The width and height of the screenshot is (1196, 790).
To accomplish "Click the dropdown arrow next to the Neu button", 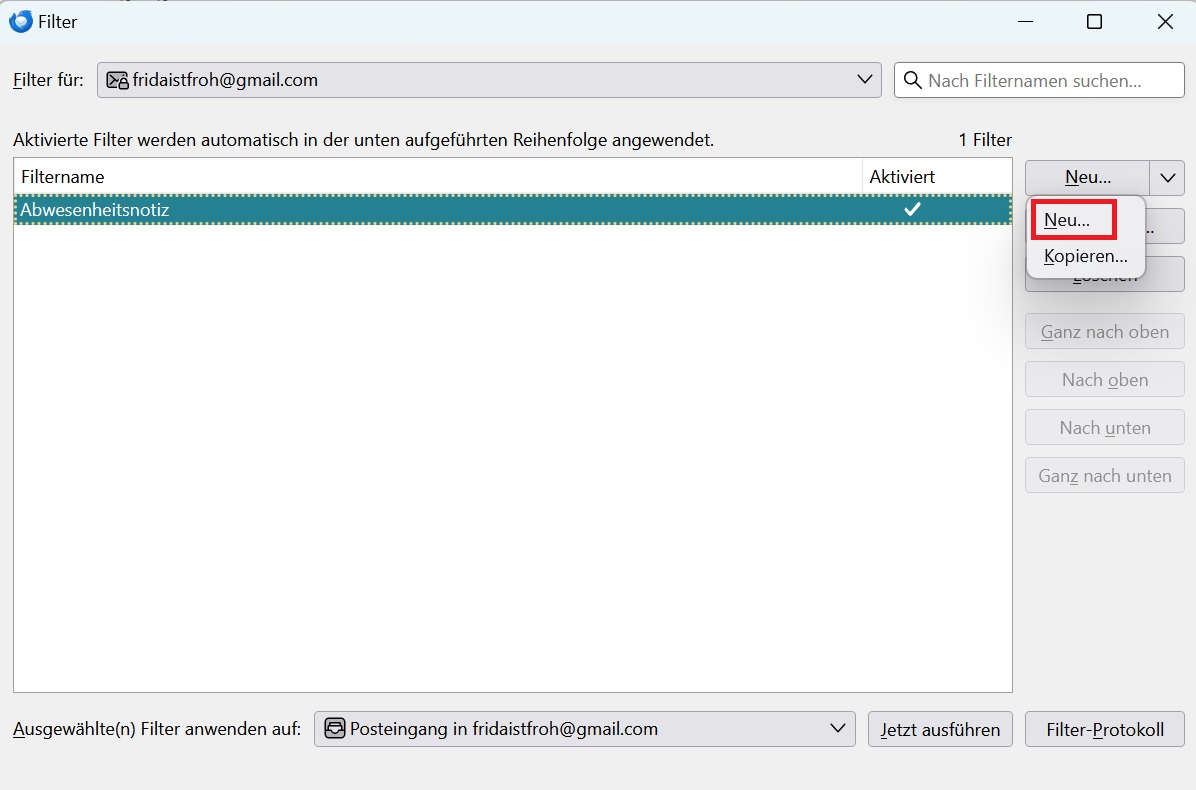I will 1167,178.
